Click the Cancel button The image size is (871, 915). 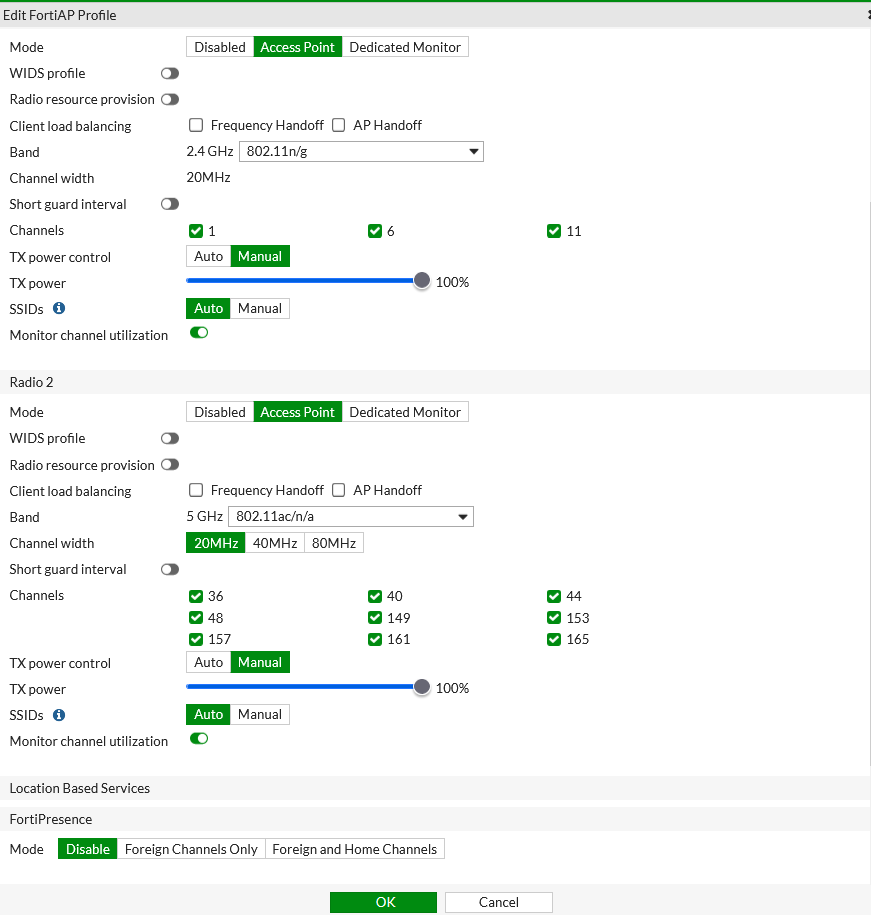point(498,902)
